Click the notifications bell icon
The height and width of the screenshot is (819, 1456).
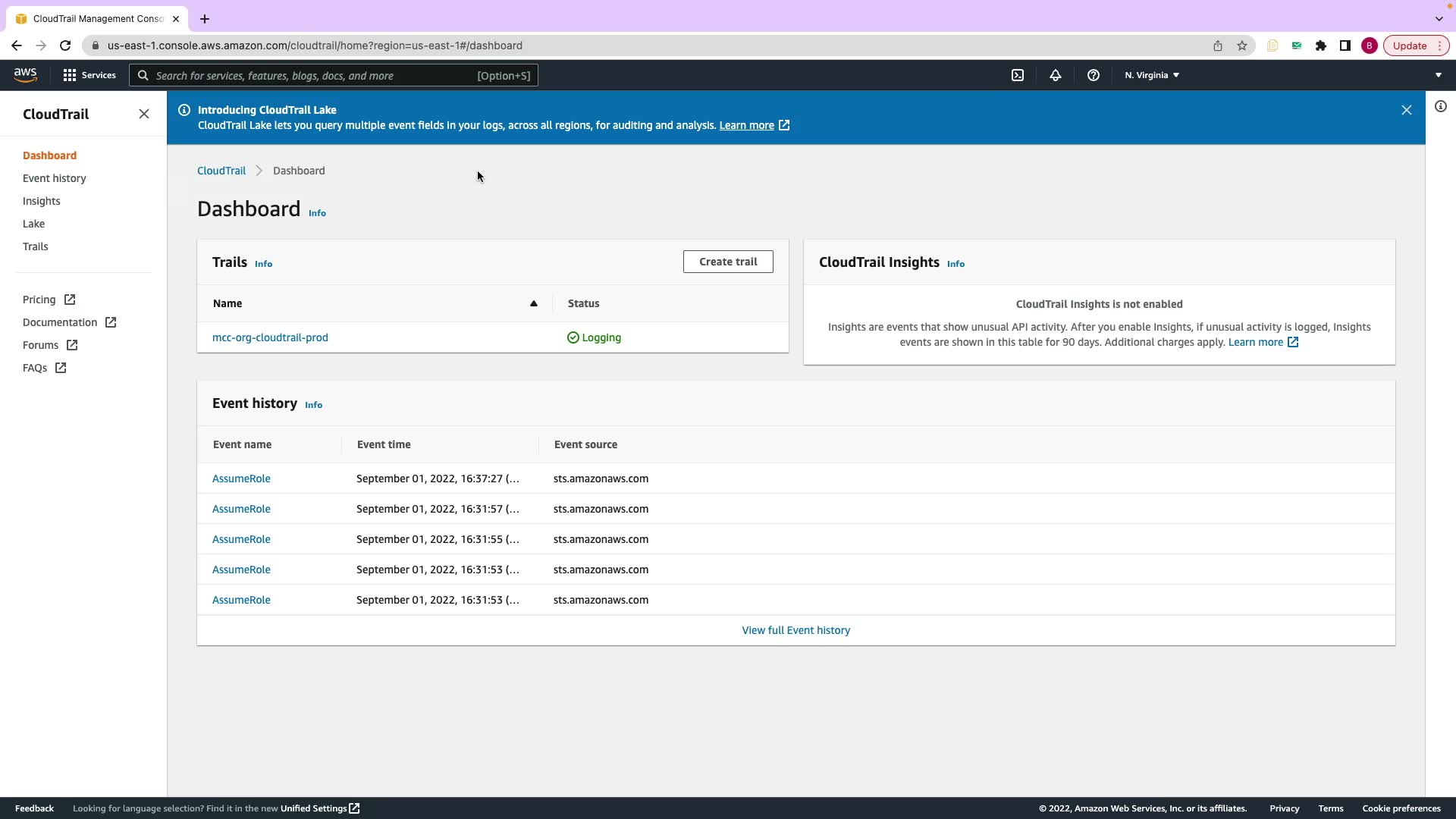pyautogui.click(x=1055, y=75)
